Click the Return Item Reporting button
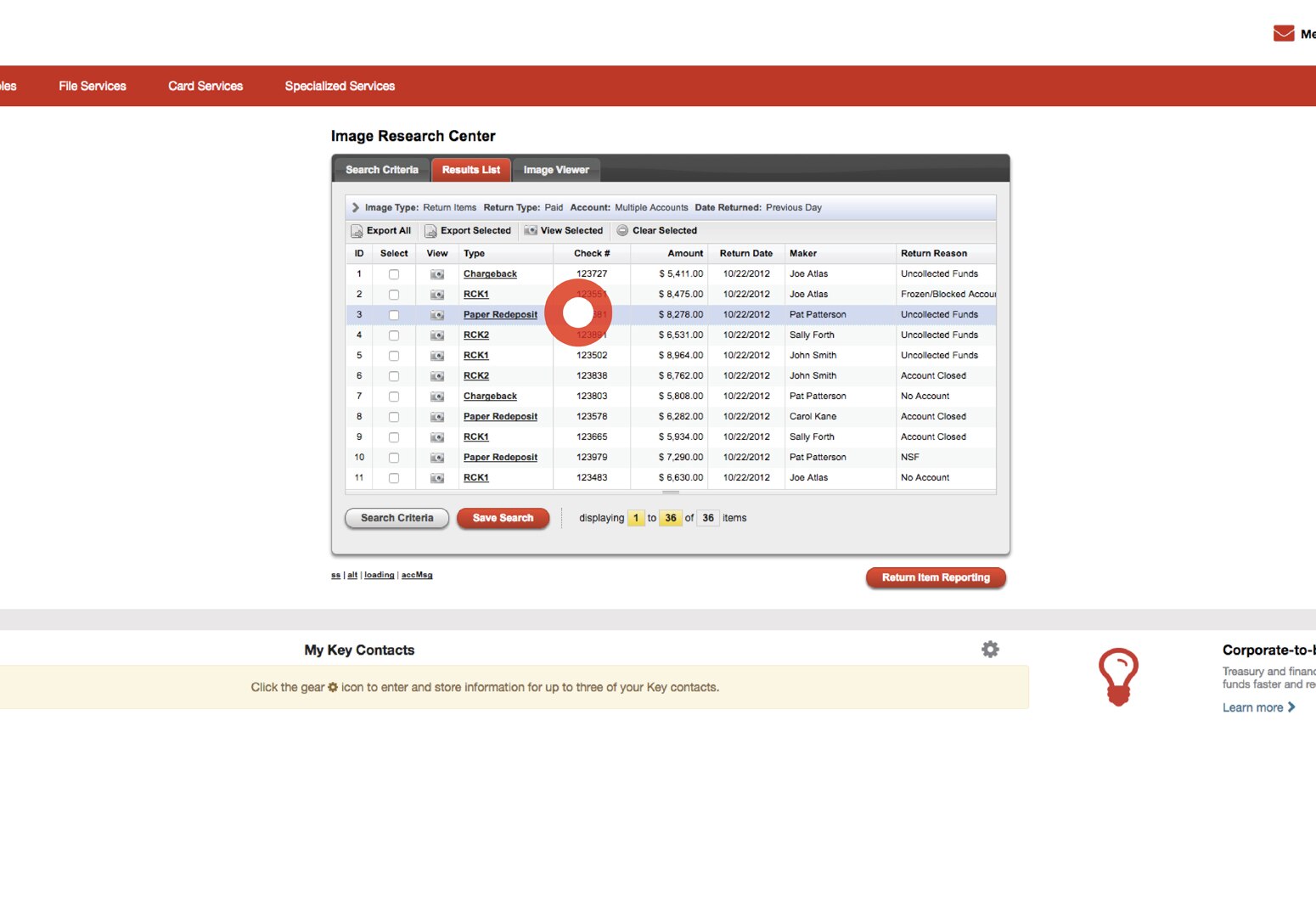 click(935, 577)
